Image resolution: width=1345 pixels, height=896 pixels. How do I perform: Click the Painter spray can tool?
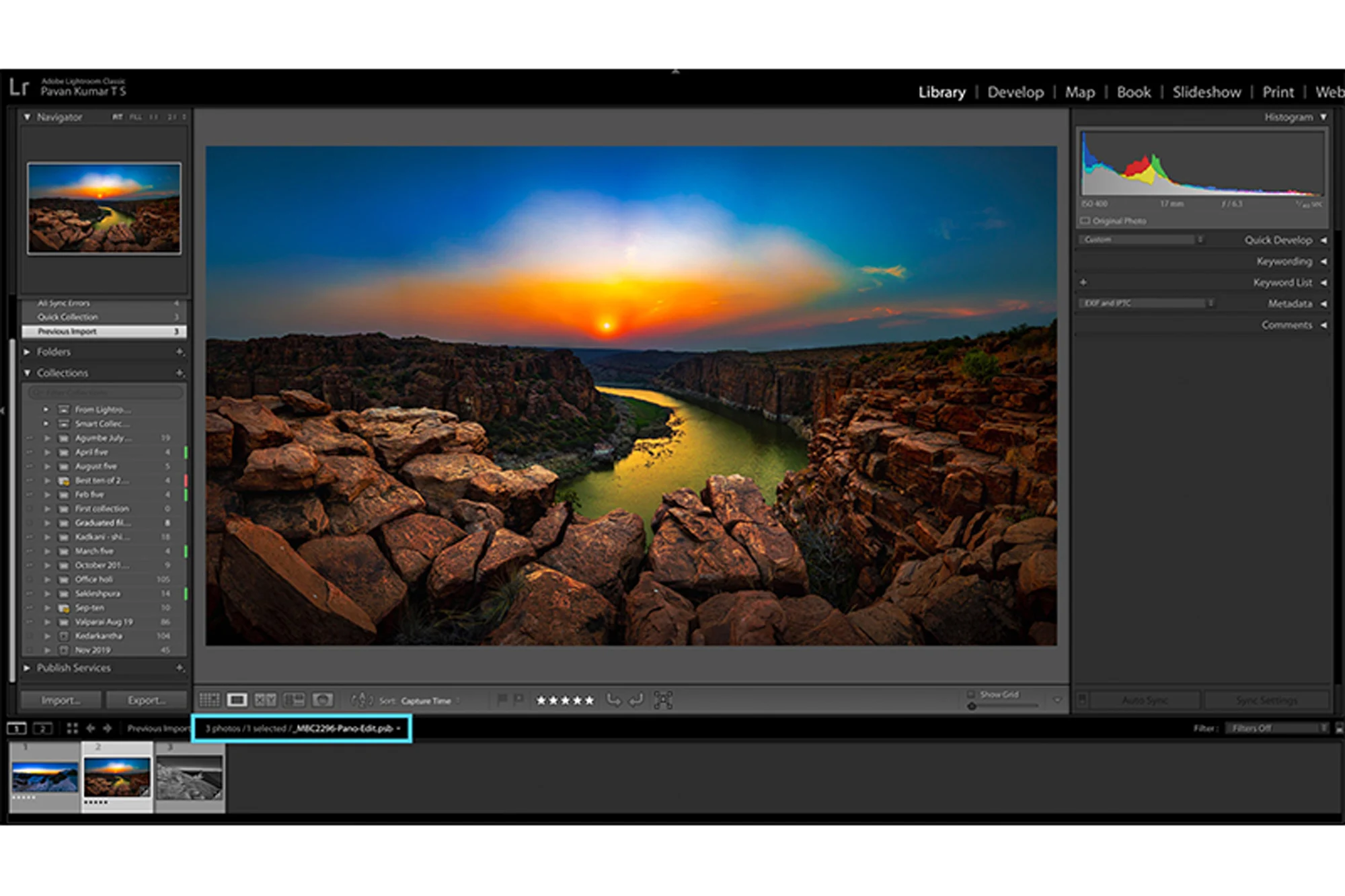tap(360, 700)
